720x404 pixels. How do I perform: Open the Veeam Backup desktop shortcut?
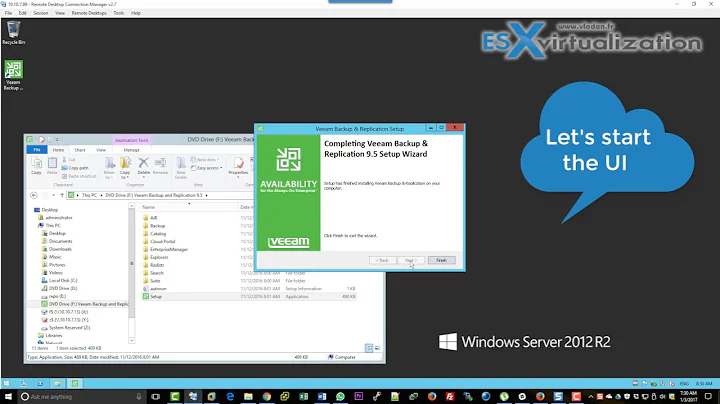[13, 75]
